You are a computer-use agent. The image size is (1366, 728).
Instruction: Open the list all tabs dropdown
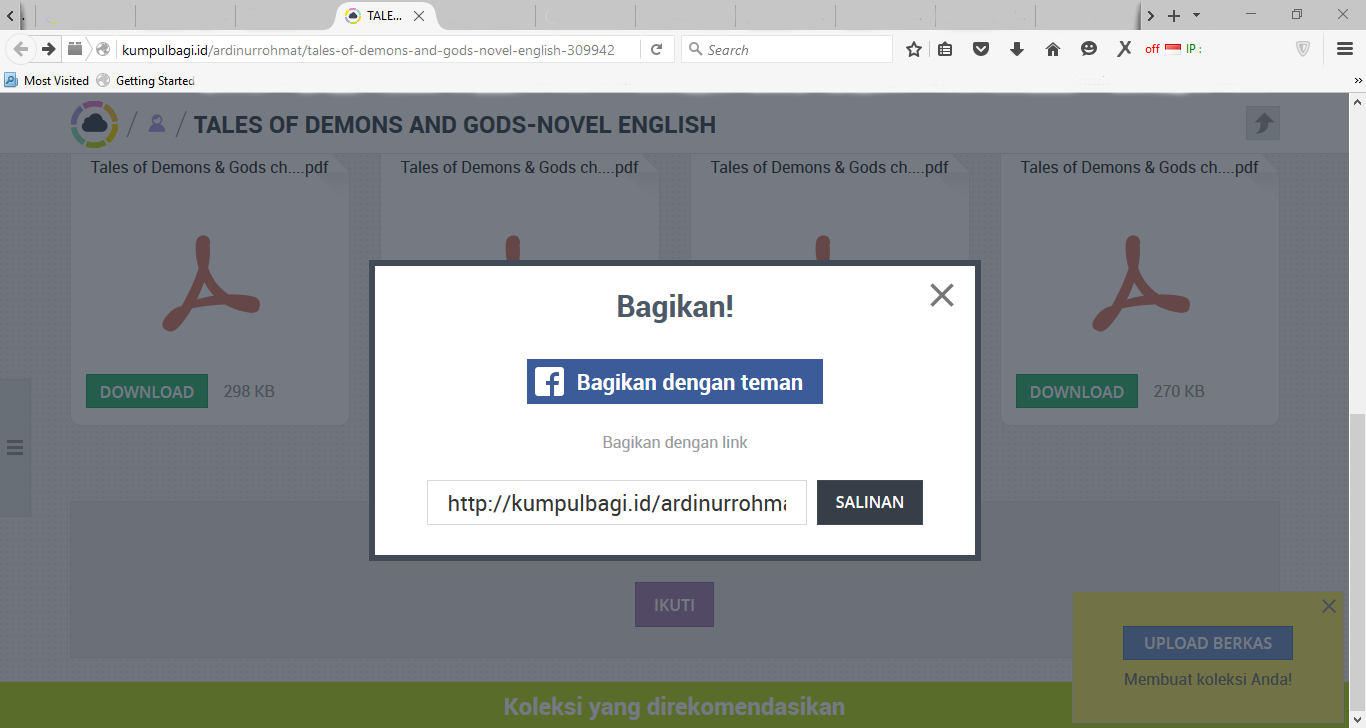pos(1196,16)
